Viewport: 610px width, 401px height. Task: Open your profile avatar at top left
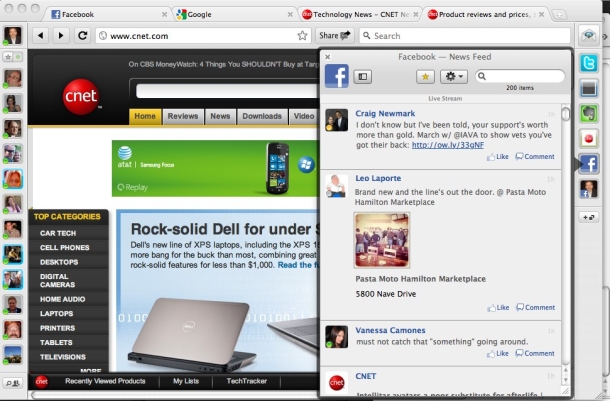pyautogui.click(x=12, y=35)
